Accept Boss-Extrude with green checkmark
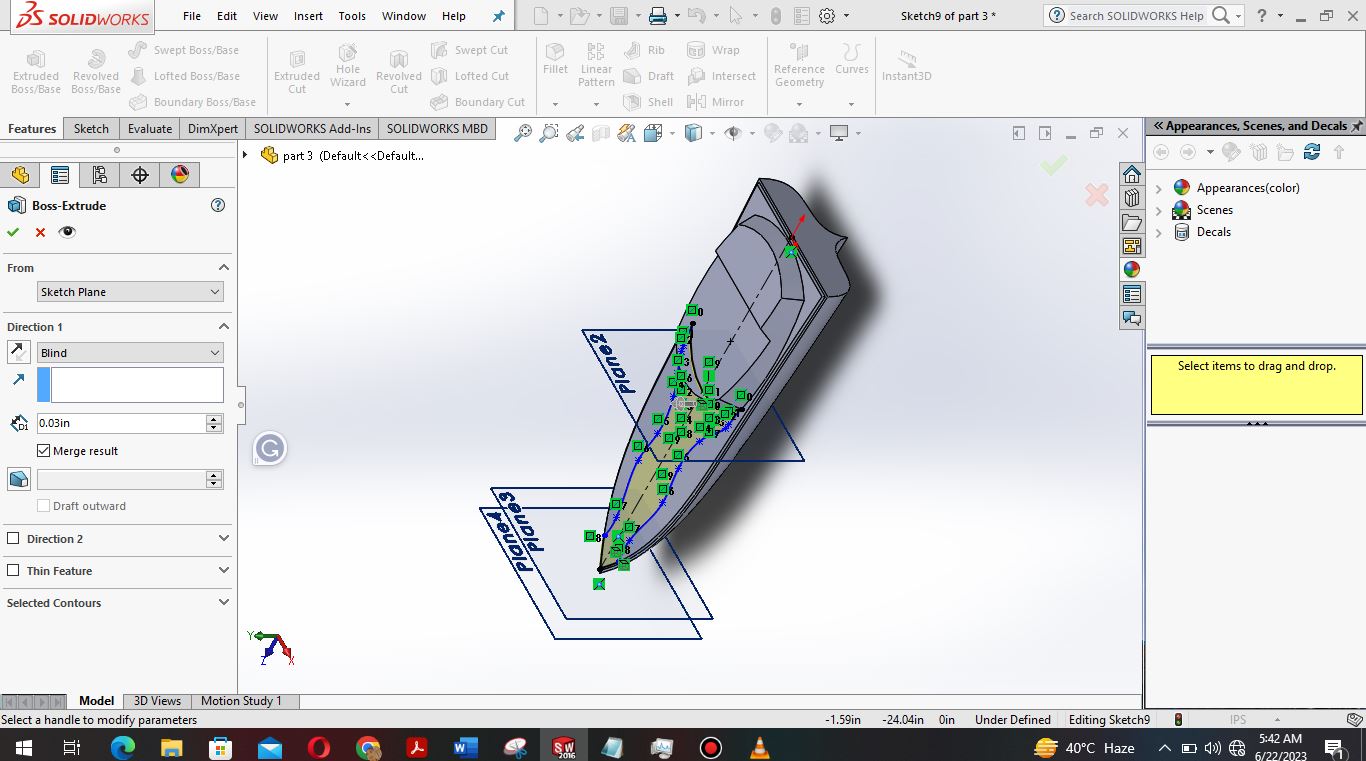Image resolution: width=1366 pixels, height=761 pixels. pos(13,232)
